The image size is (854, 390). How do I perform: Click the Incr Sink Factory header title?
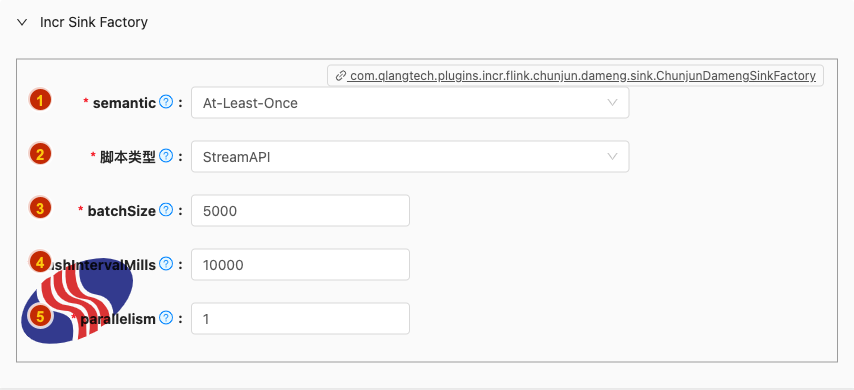click(94, 22)
